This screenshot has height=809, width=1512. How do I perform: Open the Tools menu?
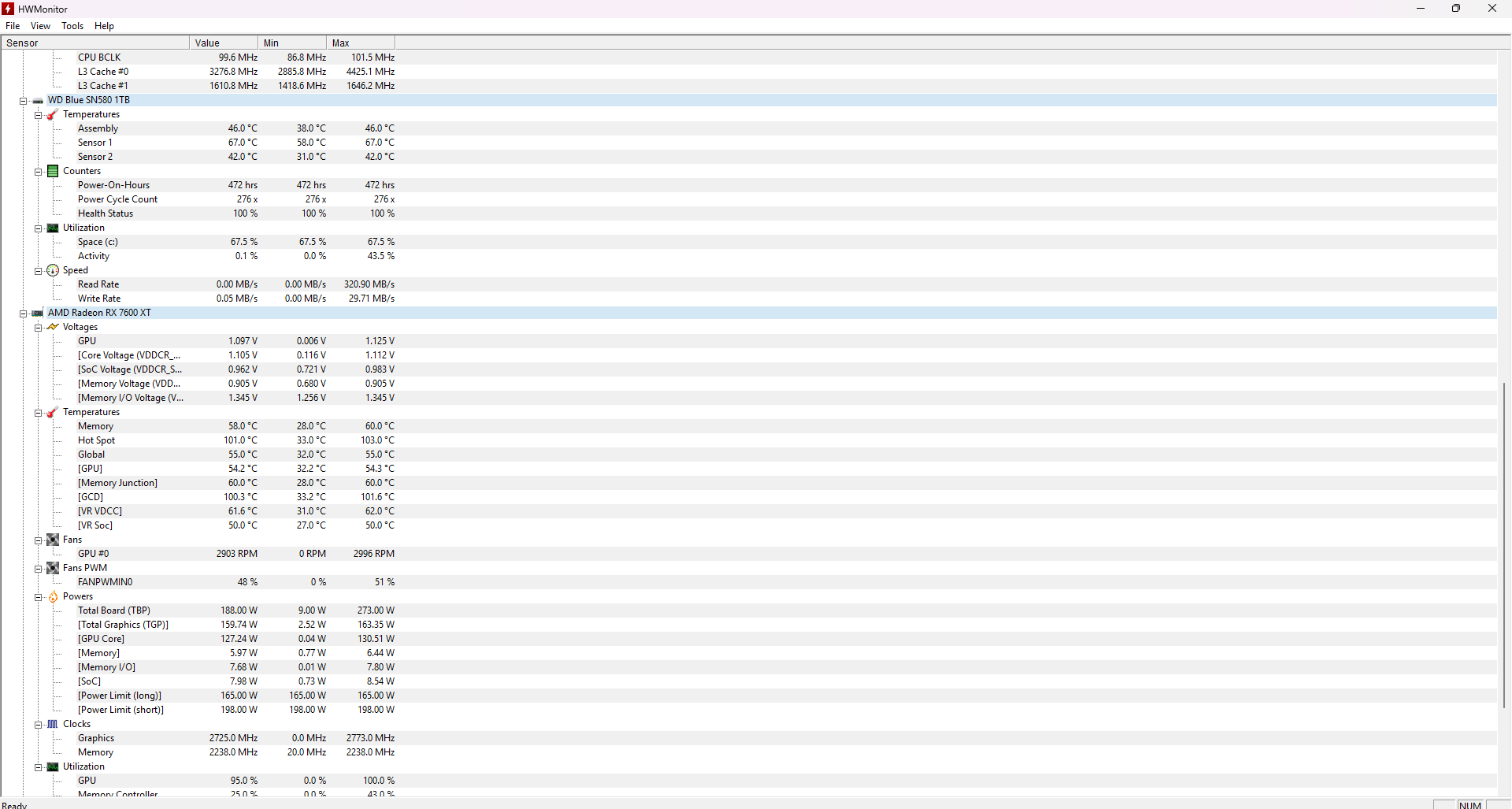pyautogui.click(x=72, y=26)
